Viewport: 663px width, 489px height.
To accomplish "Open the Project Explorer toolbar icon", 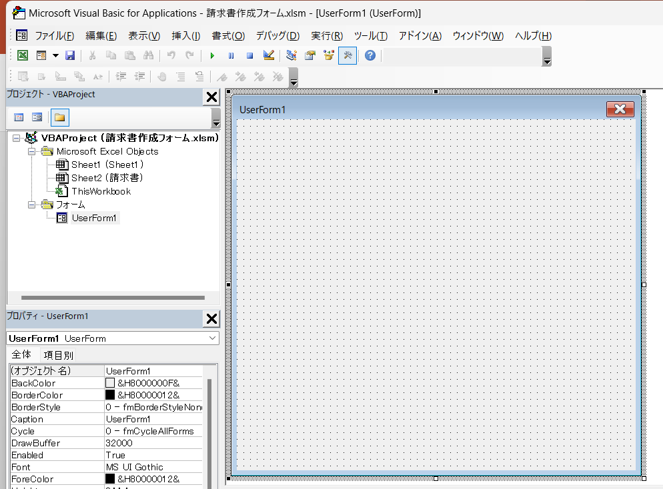I will click(x=291, y=56).
